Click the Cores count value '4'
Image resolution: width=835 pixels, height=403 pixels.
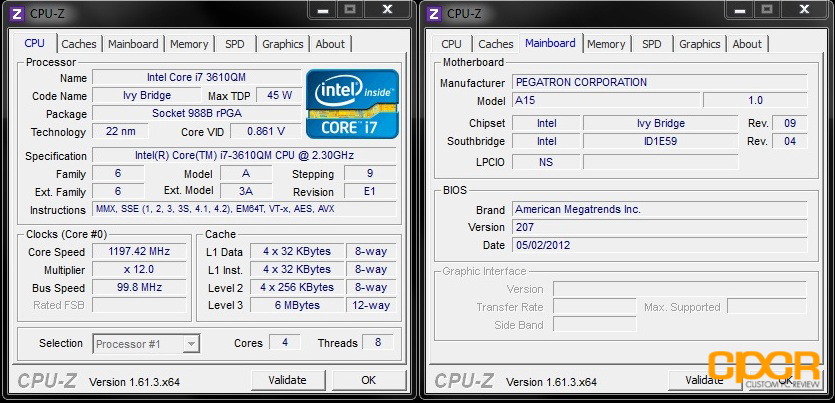pos(285,342)
